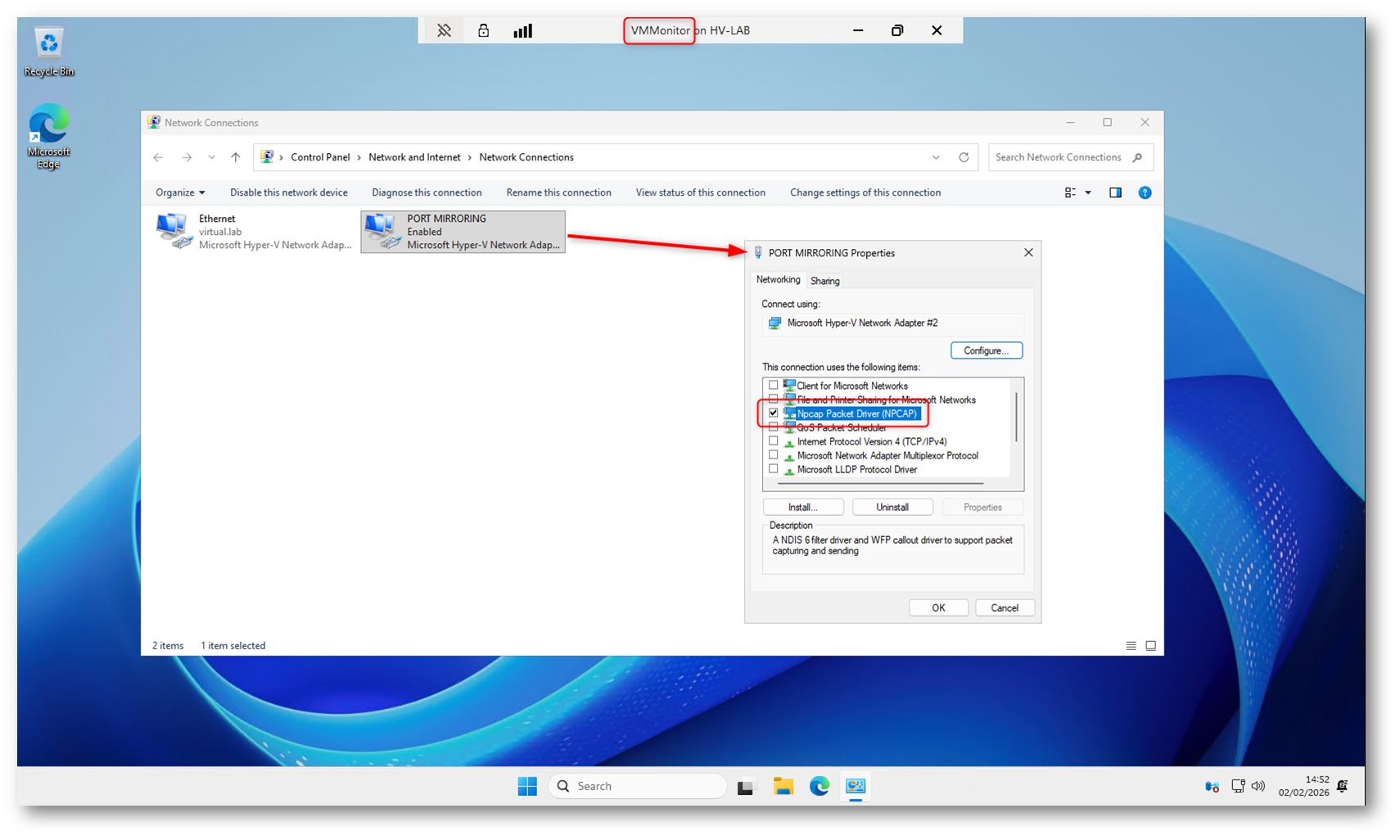Expand the view options dropdown arrow
1400x840 pixels.
pos(1088,192)
